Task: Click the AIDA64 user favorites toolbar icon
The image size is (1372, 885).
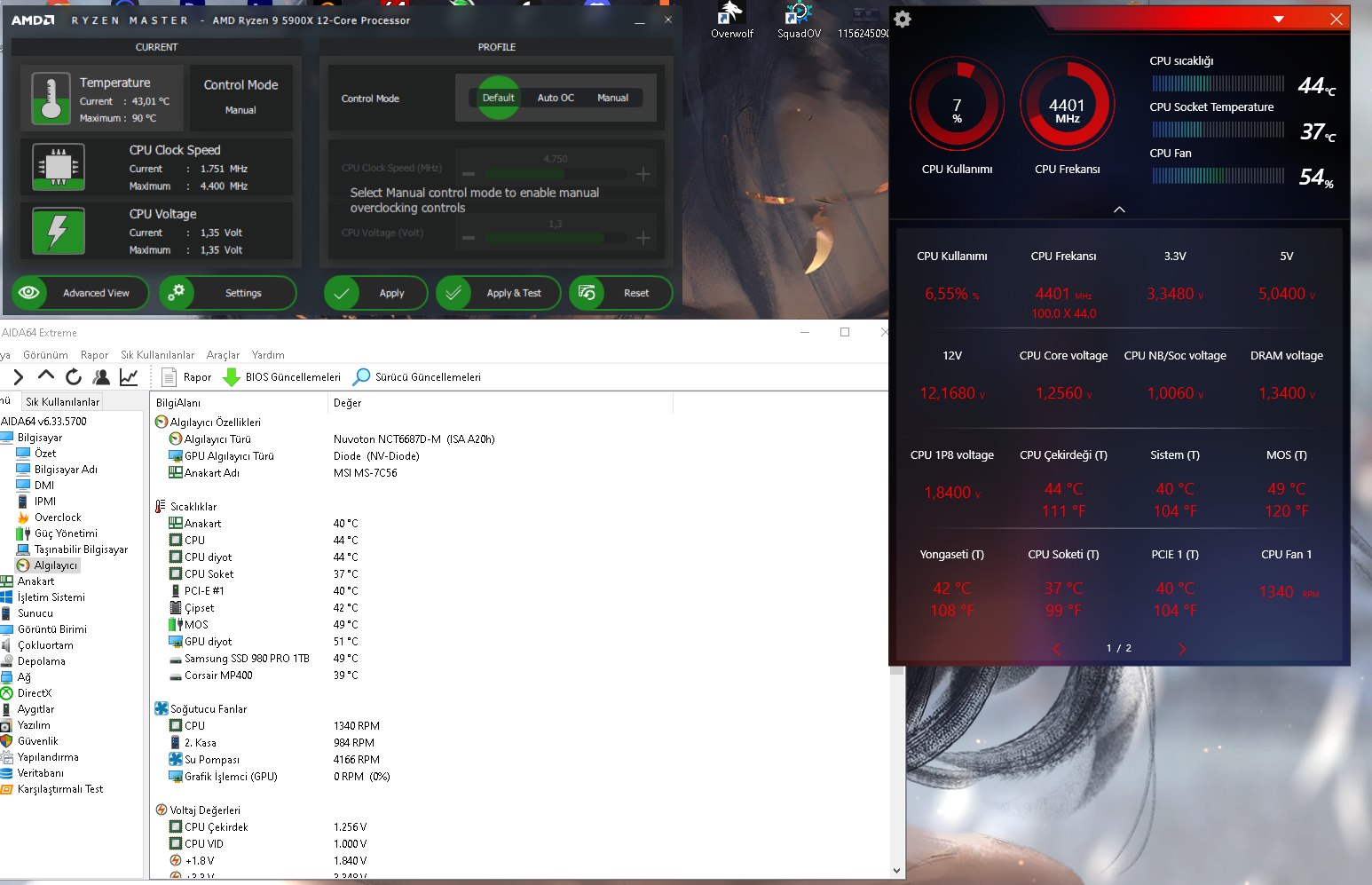Action: (x=101, y=376)
